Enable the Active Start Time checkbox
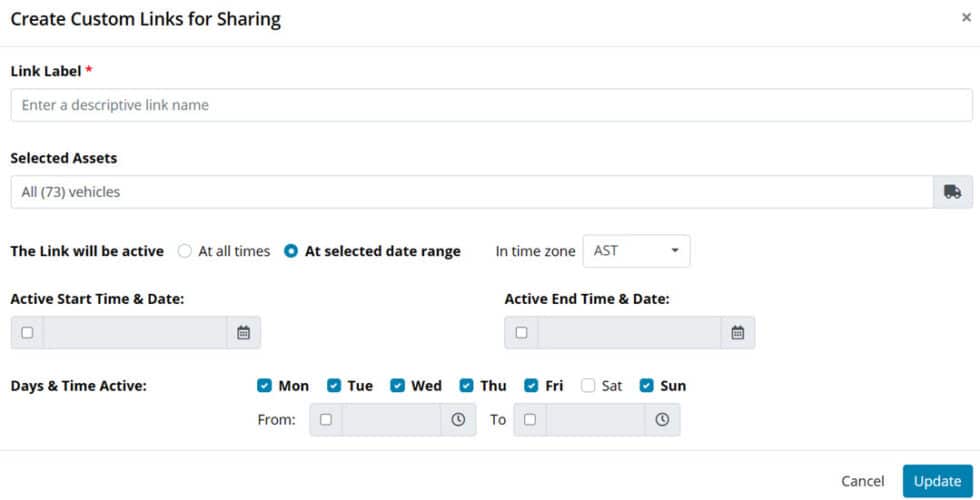This screenshot has height=500, width=980. click(27, 332)
